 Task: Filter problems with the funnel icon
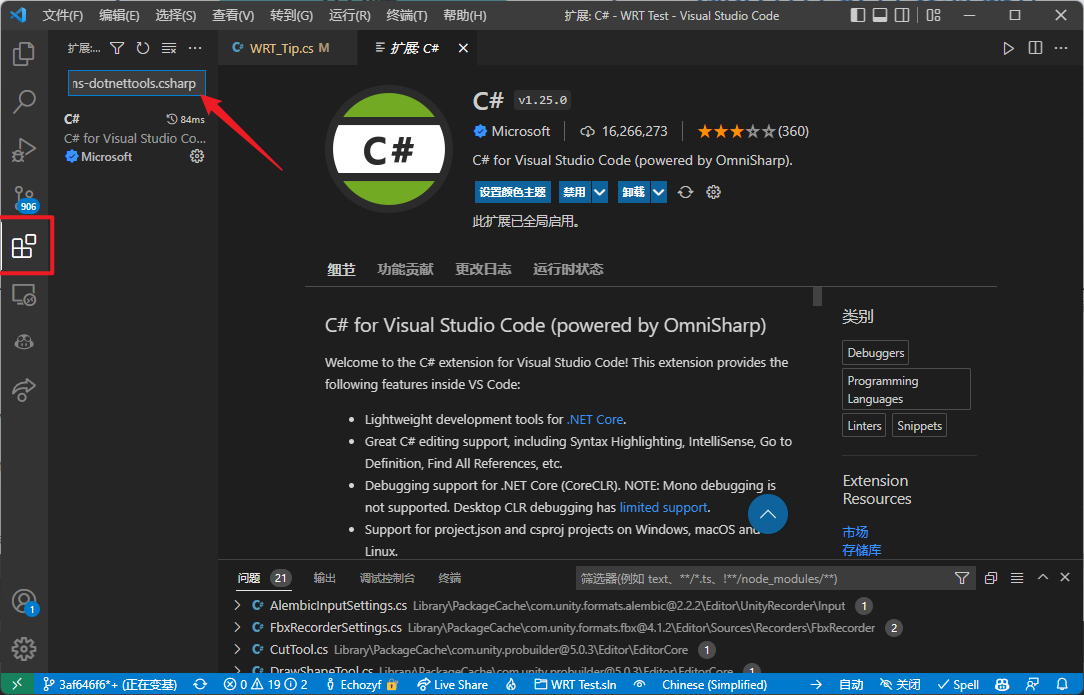click(962, 578)
